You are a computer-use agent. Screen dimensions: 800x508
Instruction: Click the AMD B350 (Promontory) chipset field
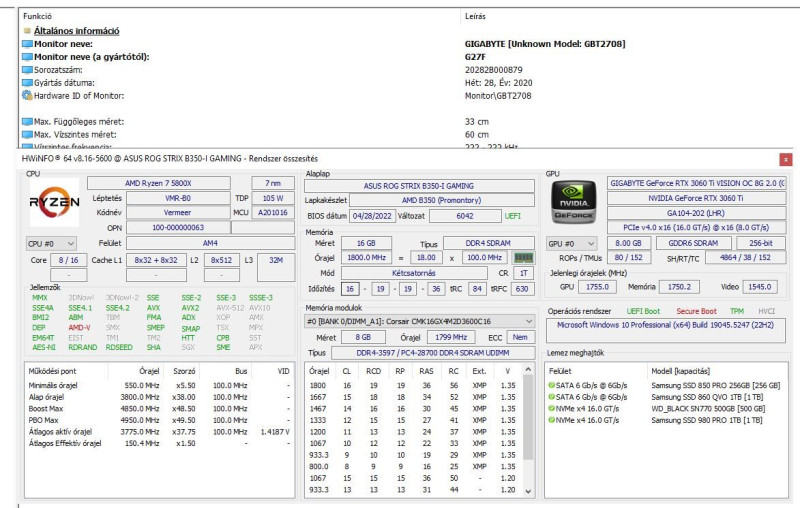pyautogui.click(x=441, y=200)
